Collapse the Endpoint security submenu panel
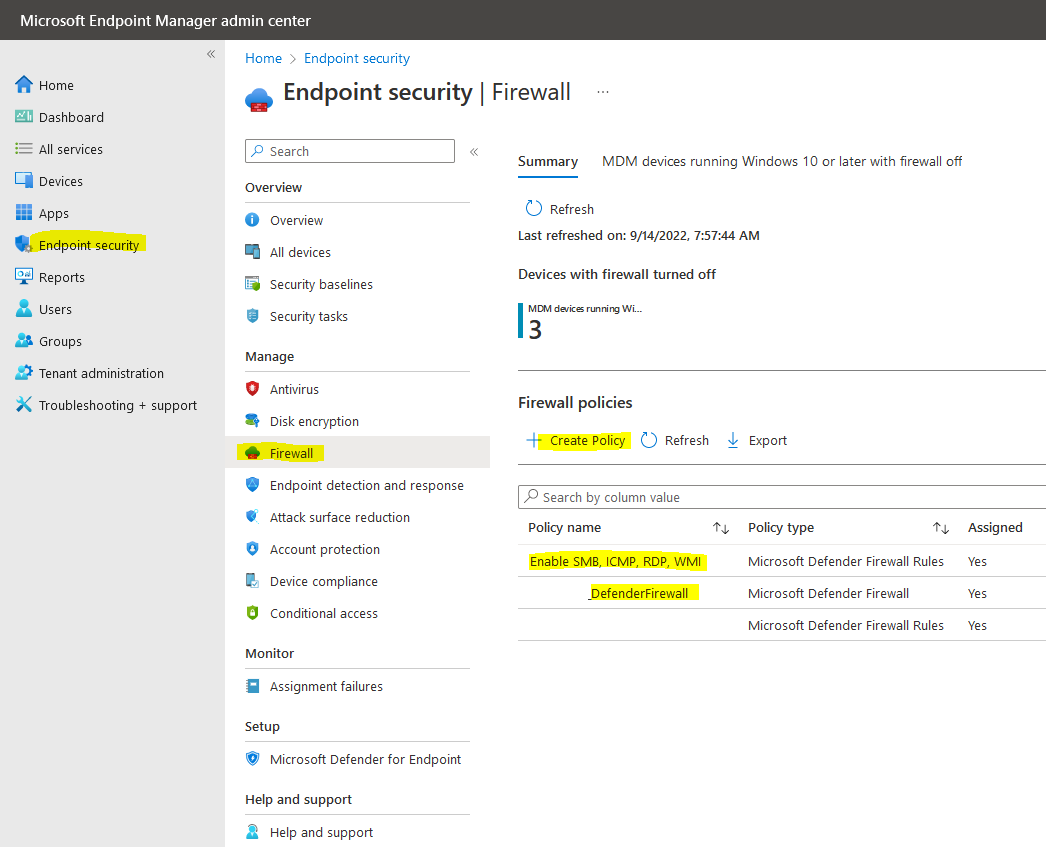The image size is (1046, 847). click(x=474, y=152)
